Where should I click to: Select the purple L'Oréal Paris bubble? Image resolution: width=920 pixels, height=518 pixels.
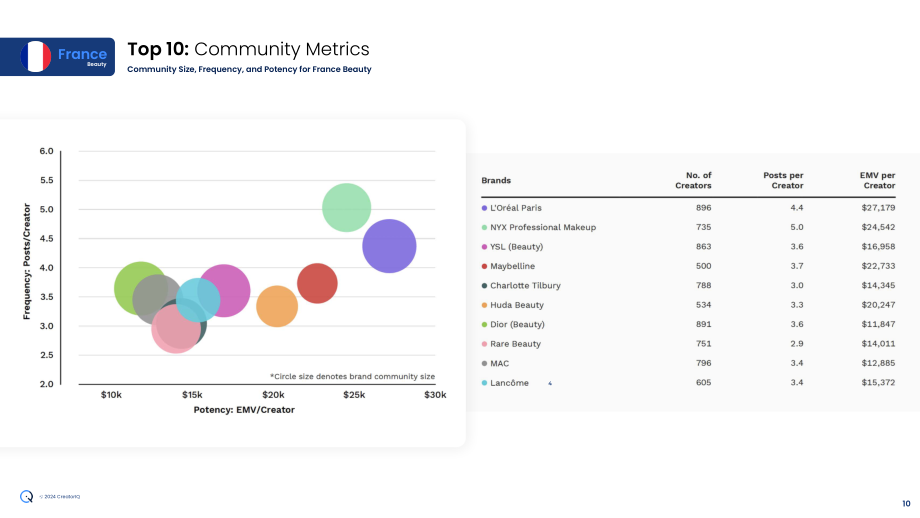[389, 246]
